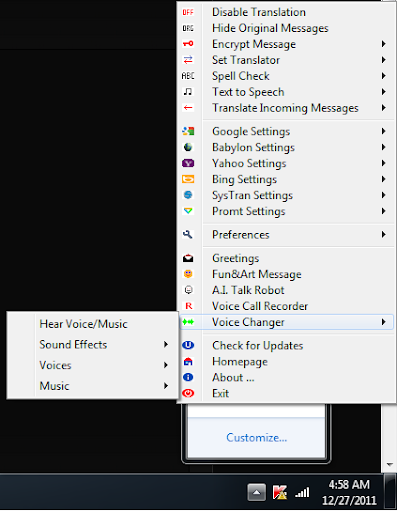This screenshot has width=397, height=512.
Task: Open Voices in Voice Changer submenu
Action: (x=92, y=365)
